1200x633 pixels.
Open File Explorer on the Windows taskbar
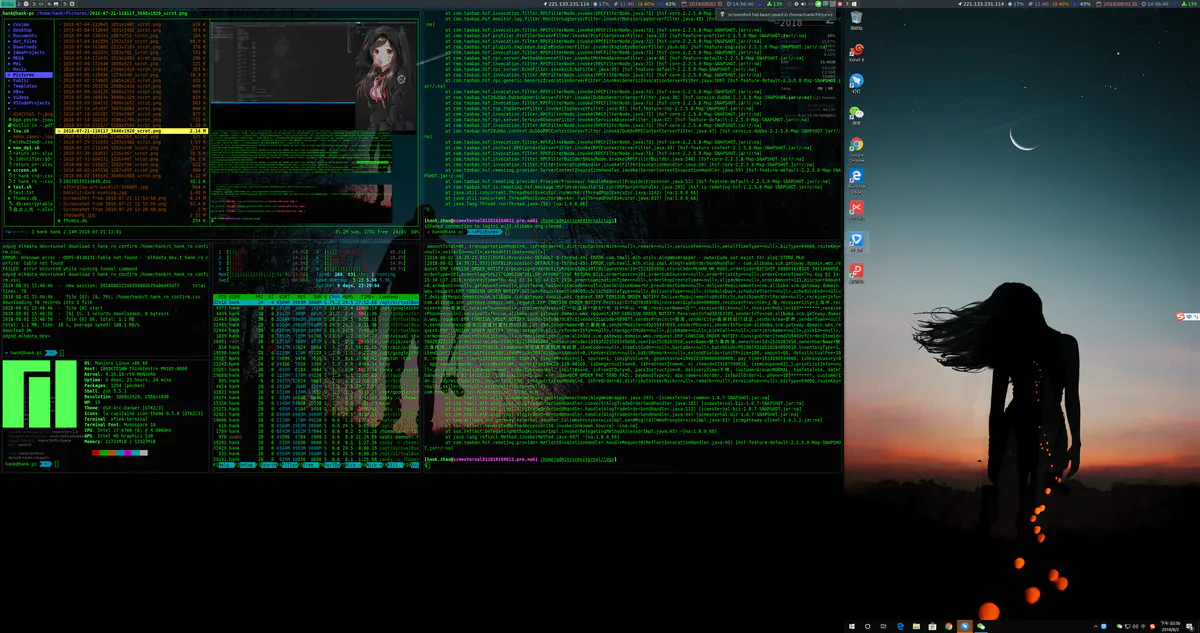point(916,626)
